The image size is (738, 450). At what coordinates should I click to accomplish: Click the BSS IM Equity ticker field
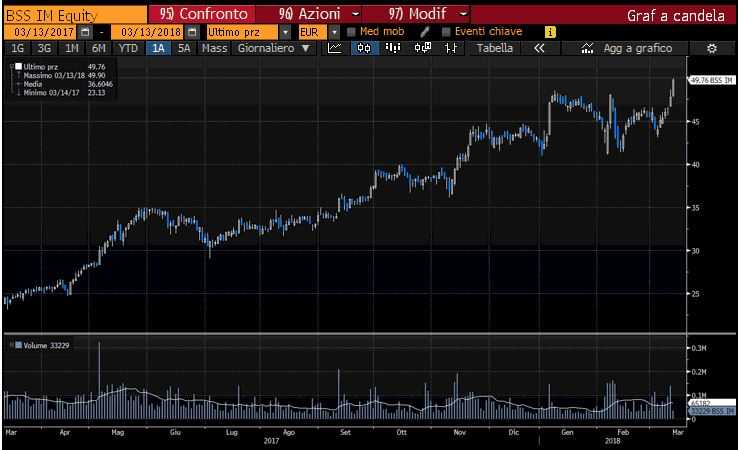pos(75,15)
